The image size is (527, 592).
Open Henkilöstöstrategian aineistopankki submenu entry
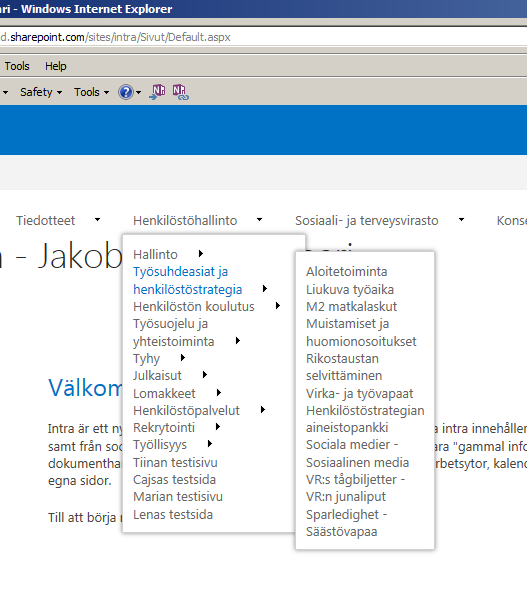365,419
